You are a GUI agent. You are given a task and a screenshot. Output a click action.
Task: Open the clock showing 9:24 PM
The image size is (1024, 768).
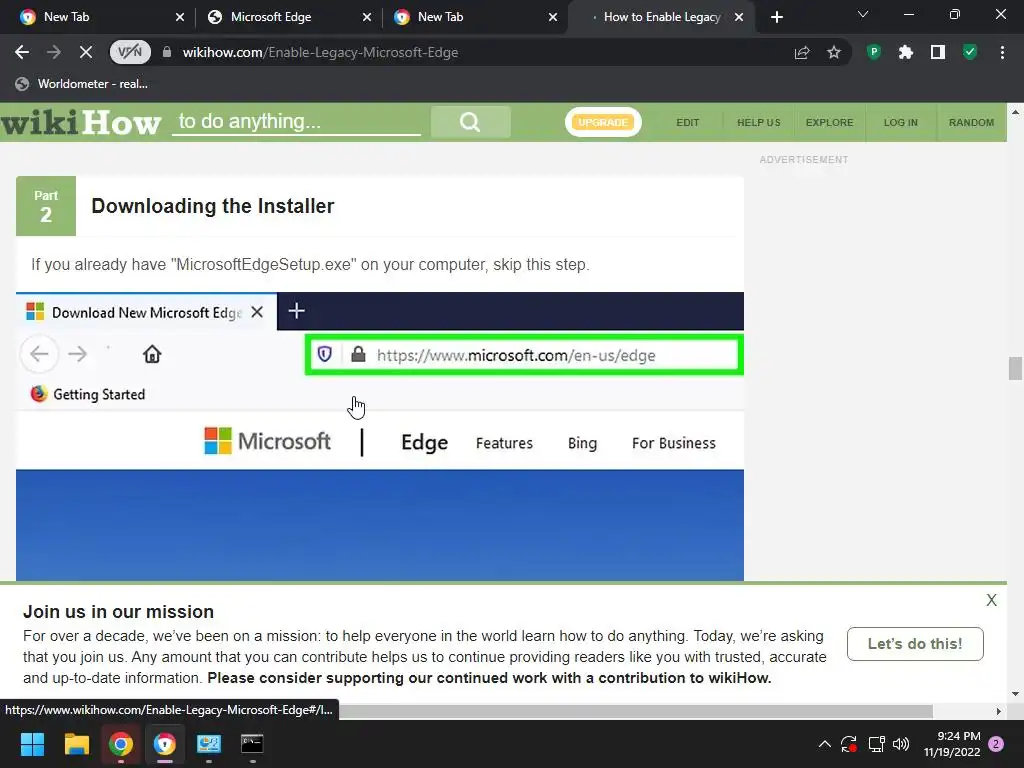(x=952, y=744)
